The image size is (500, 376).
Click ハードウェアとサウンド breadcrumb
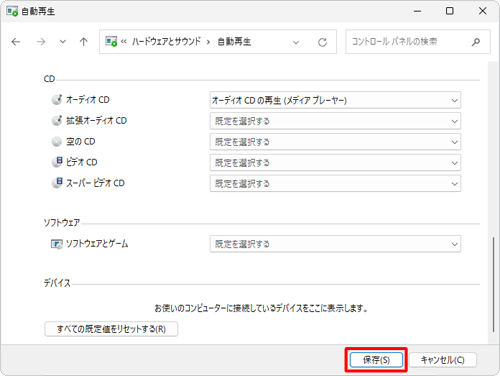coord(166,41)
